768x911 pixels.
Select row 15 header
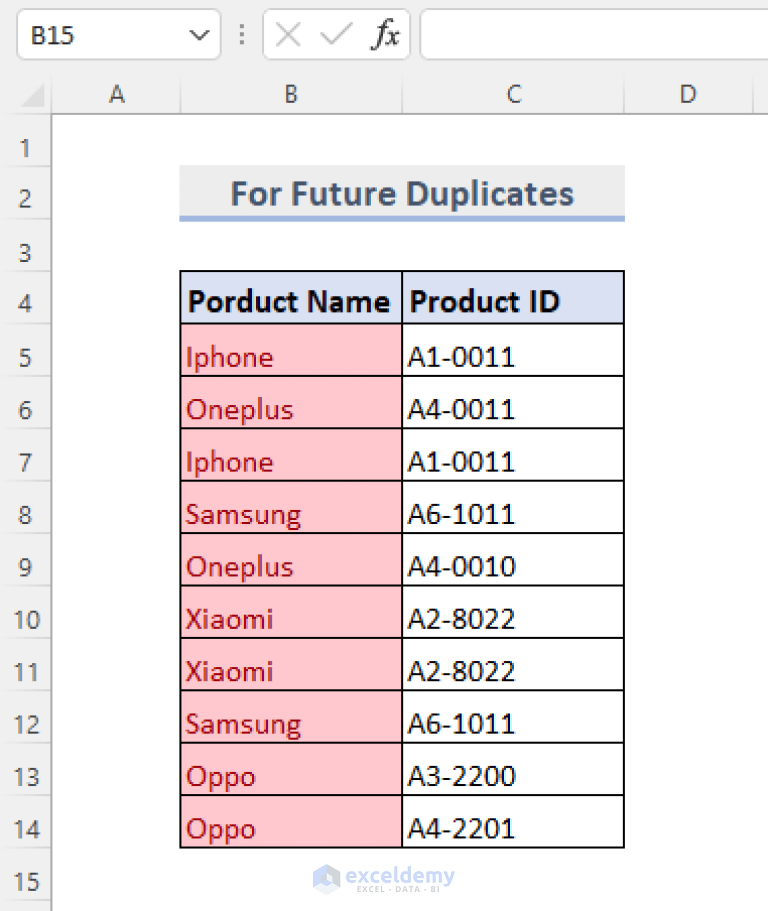[25, 881]
